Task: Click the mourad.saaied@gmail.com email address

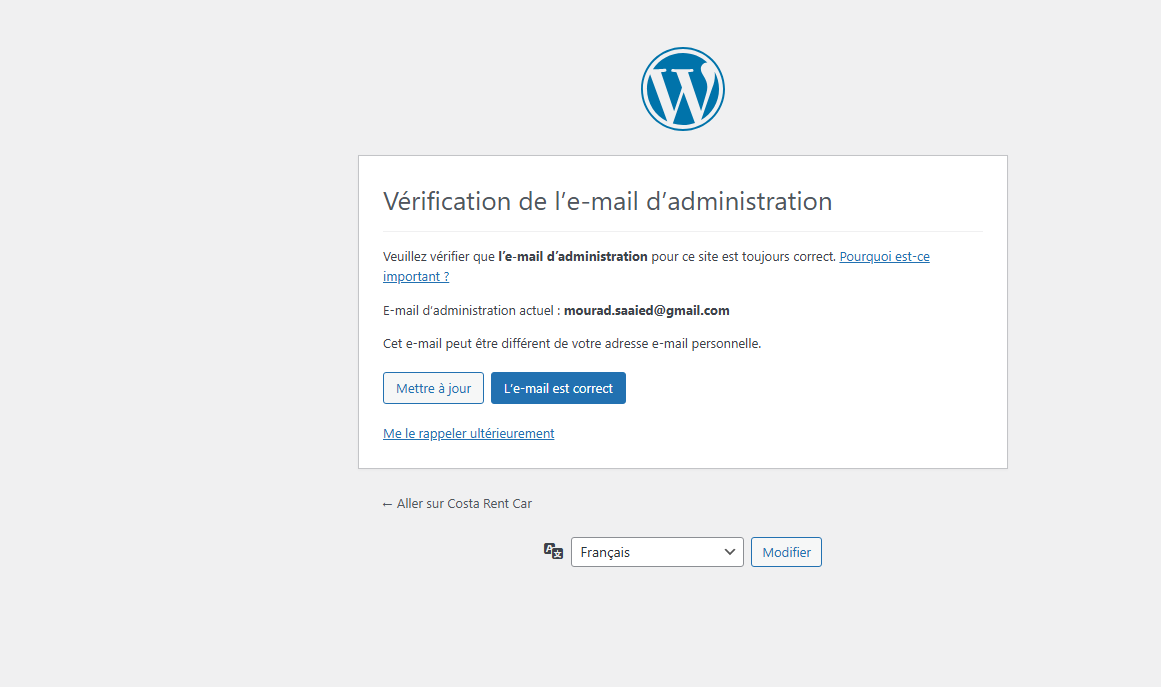Action: pos(646,310)
